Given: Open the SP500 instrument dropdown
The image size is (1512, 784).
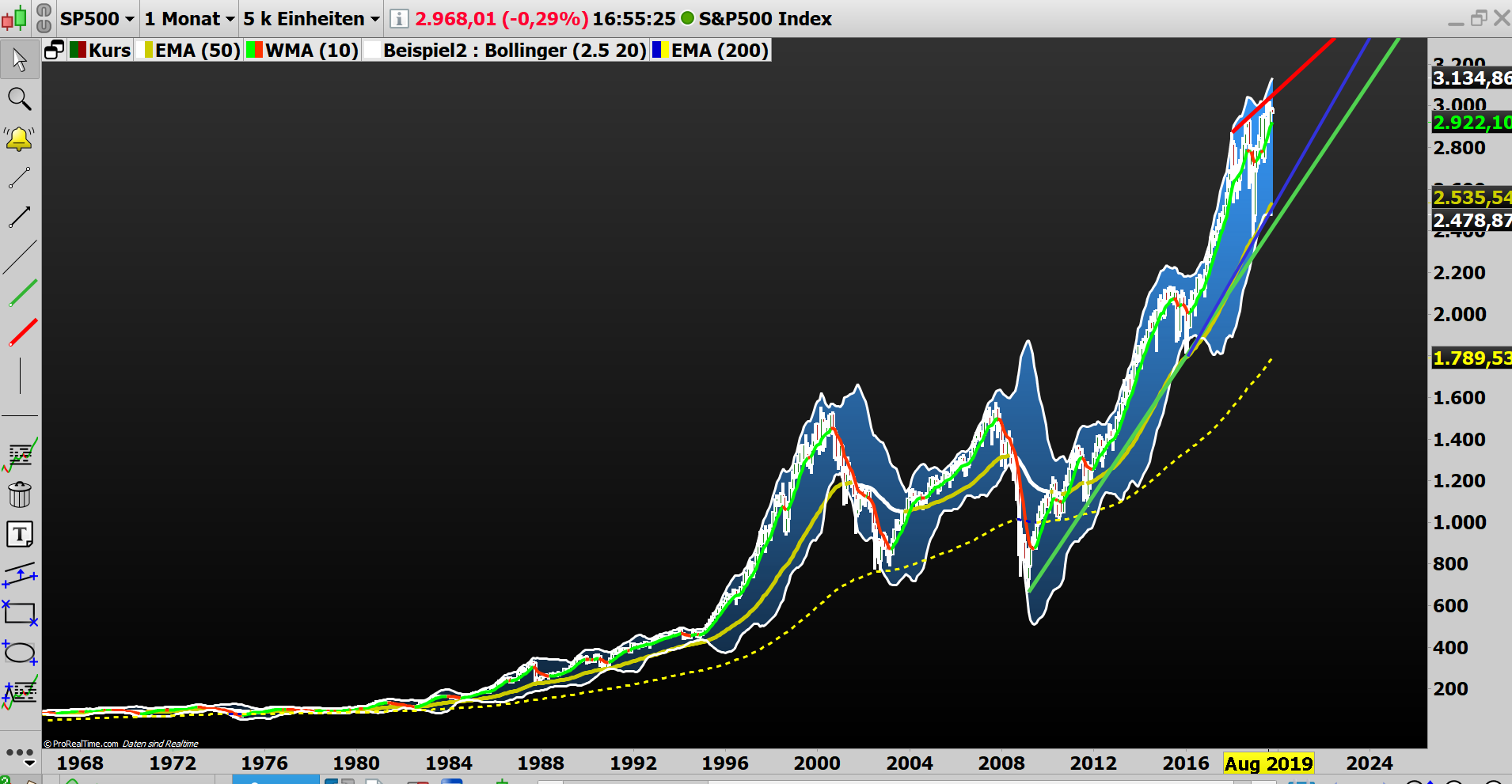Looking at the screenshot, I should click(97, 18).
